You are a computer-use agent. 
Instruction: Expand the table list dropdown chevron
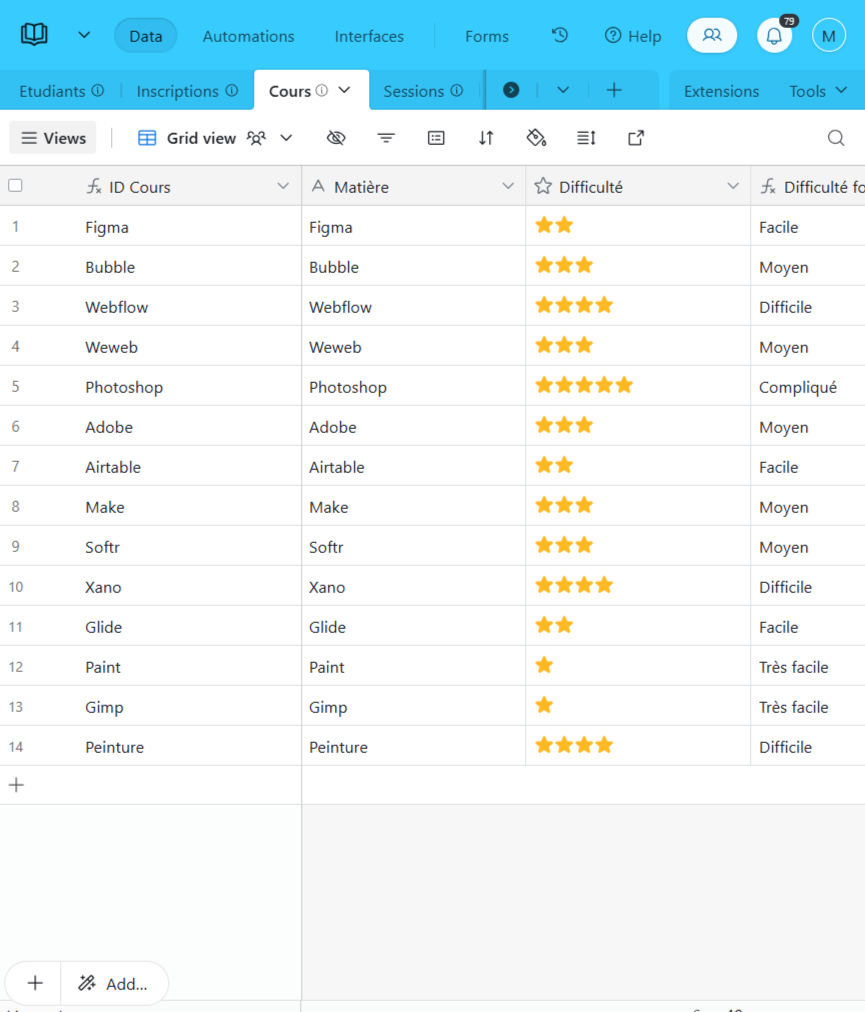[x=563, y=90]
